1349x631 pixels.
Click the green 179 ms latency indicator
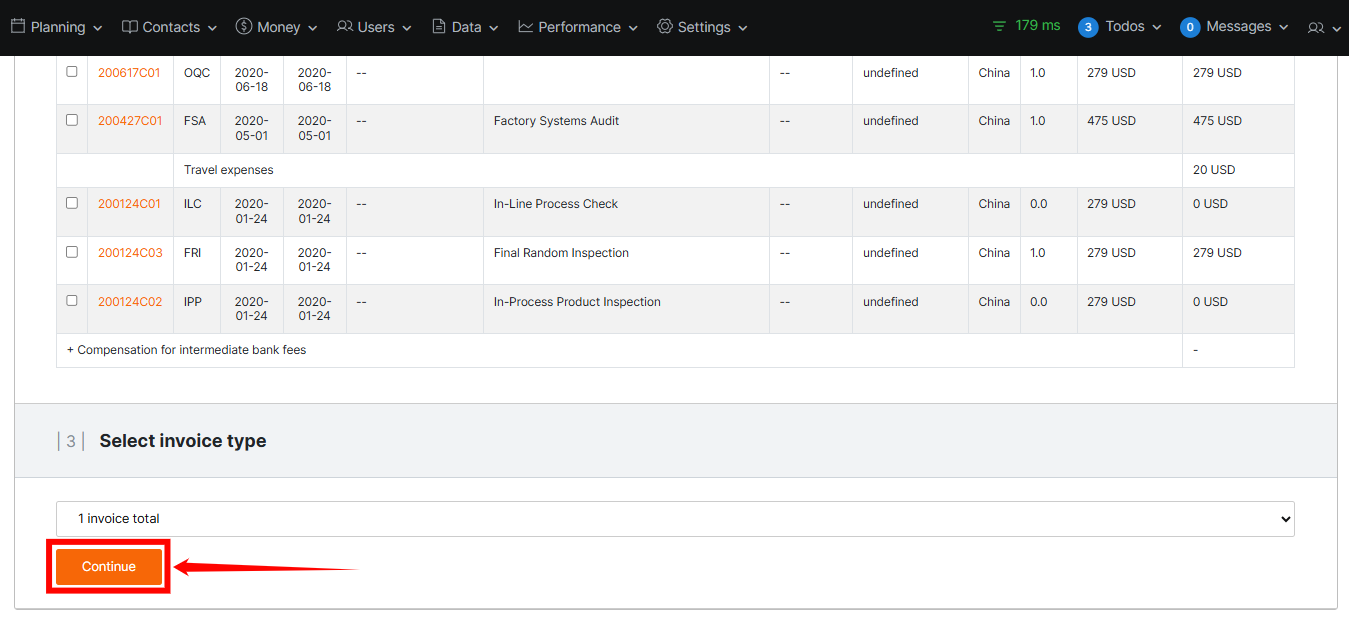[1025, 26]
